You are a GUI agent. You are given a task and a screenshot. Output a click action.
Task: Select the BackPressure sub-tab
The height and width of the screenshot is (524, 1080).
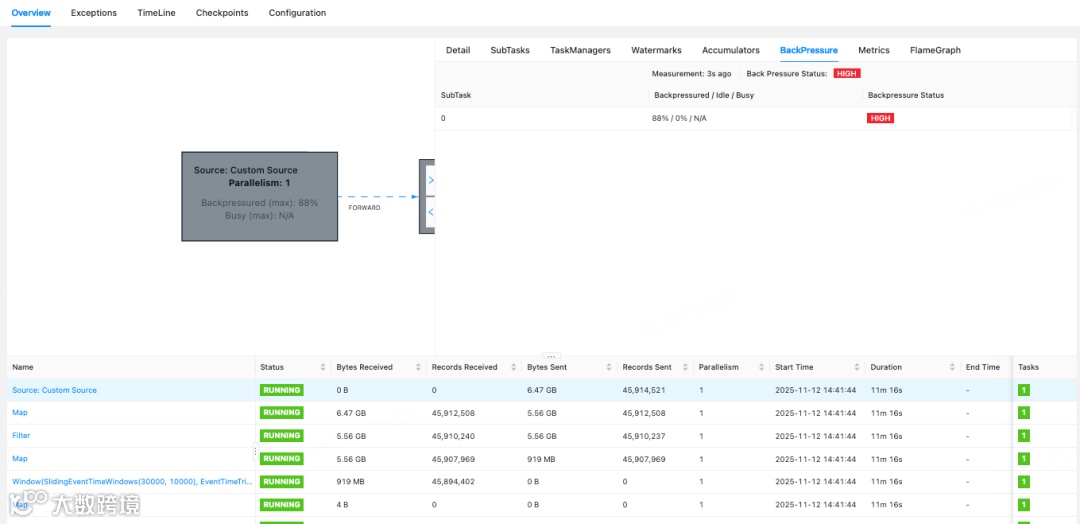[809, 50]
